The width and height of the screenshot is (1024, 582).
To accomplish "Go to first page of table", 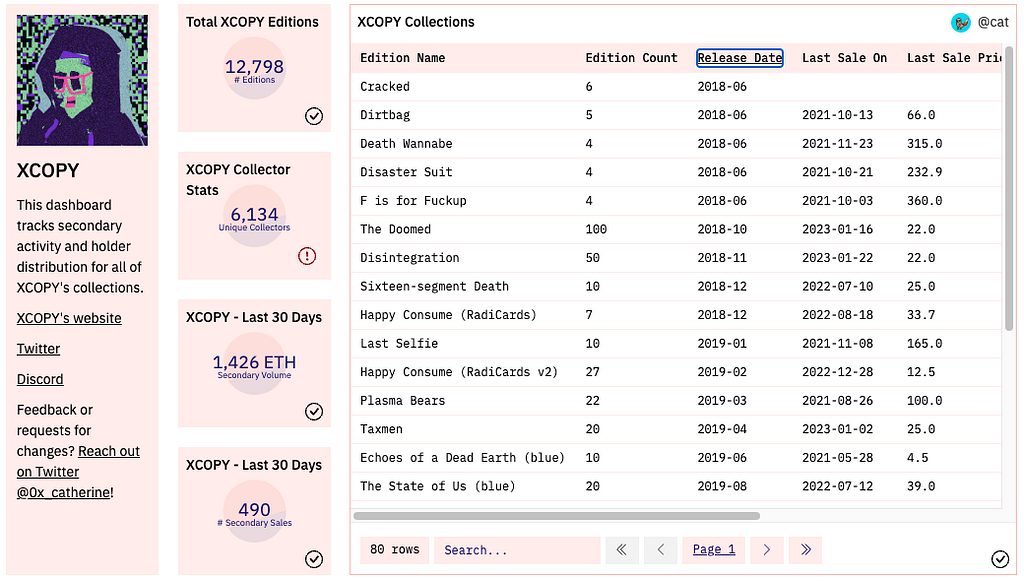I will [621, 549].
